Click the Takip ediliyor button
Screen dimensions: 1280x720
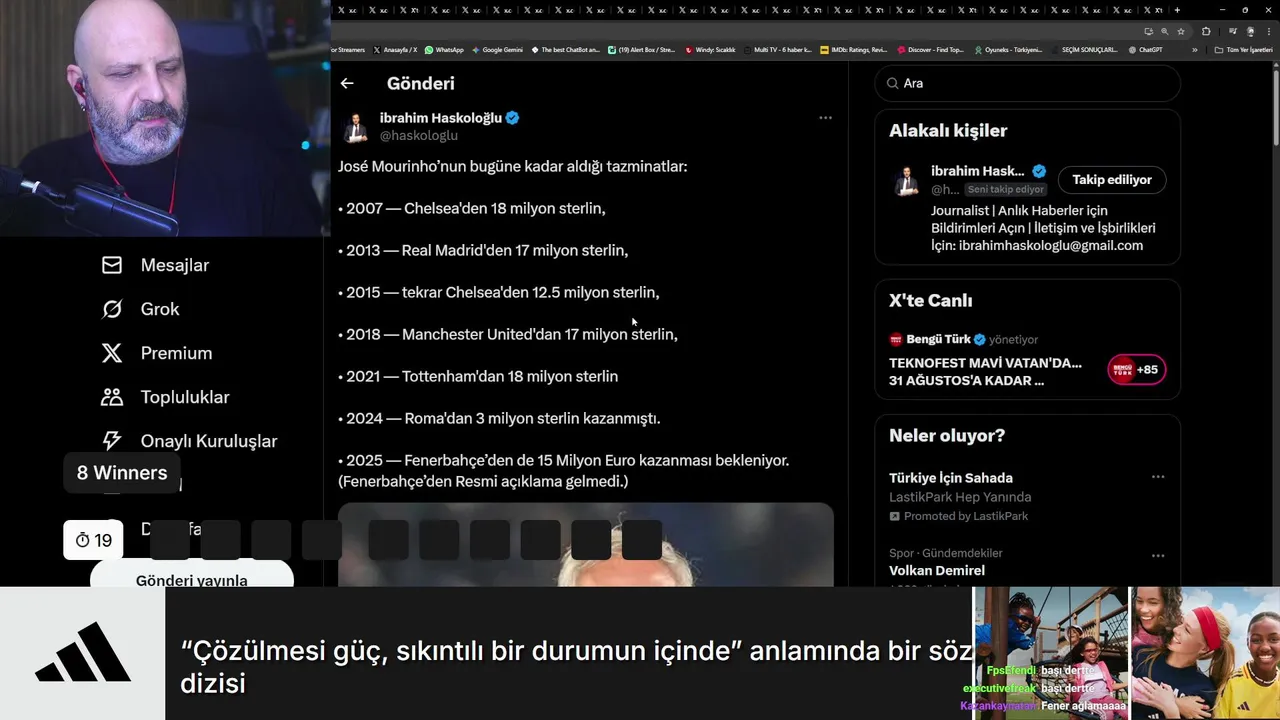(1112, 180)
